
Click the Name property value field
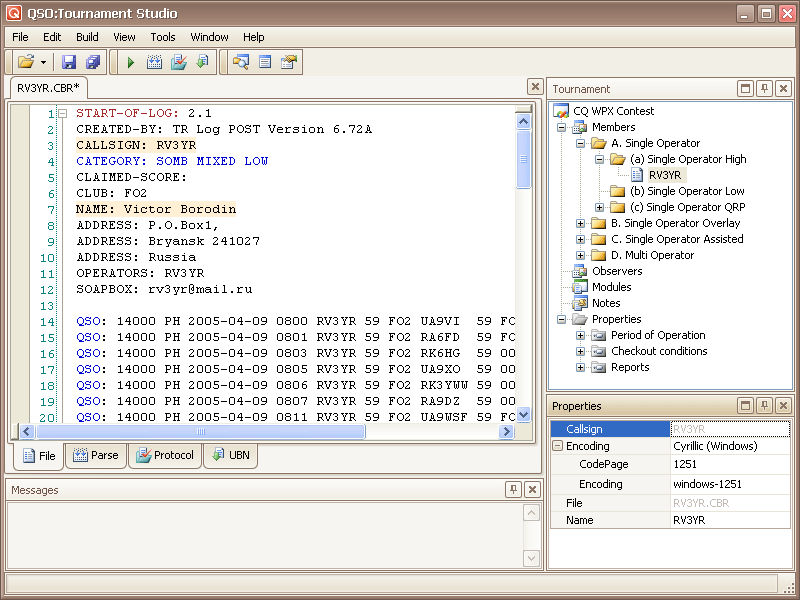pyautogui.click(x=730, y=521)
